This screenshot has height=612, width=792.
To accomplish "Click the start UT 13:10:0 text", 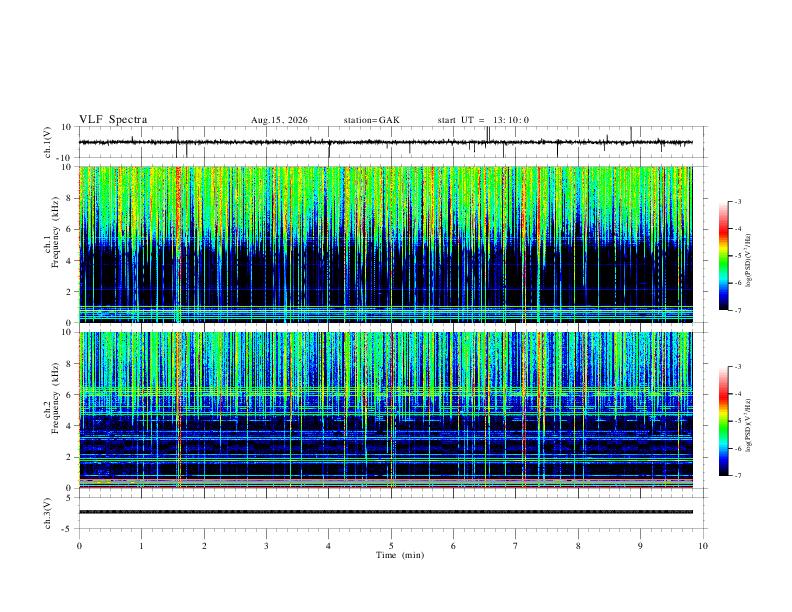I will (483, 120).
